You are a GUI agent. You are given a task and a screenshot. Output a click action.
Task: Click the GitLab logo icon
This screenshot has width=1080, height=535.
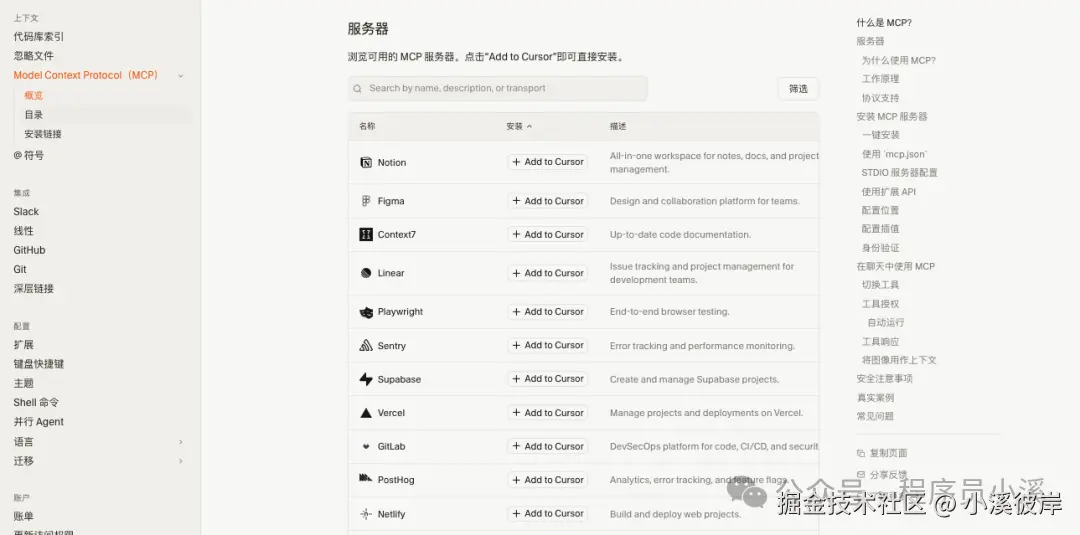pyautogui.click(x=366, y=446)
